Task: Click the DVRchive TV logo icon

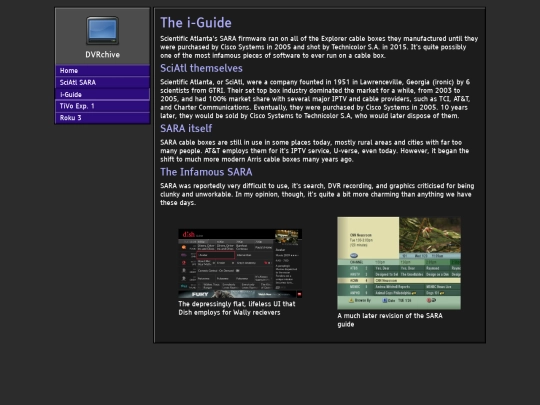Action: point(102,30)
